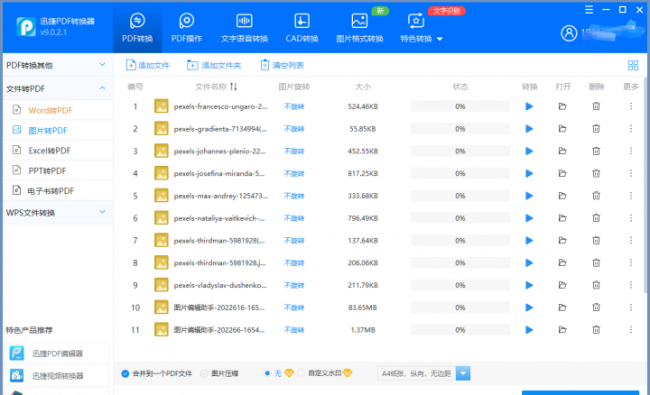Click 添加文件 button
Screen dimensions: 650x395
(148, 65)
